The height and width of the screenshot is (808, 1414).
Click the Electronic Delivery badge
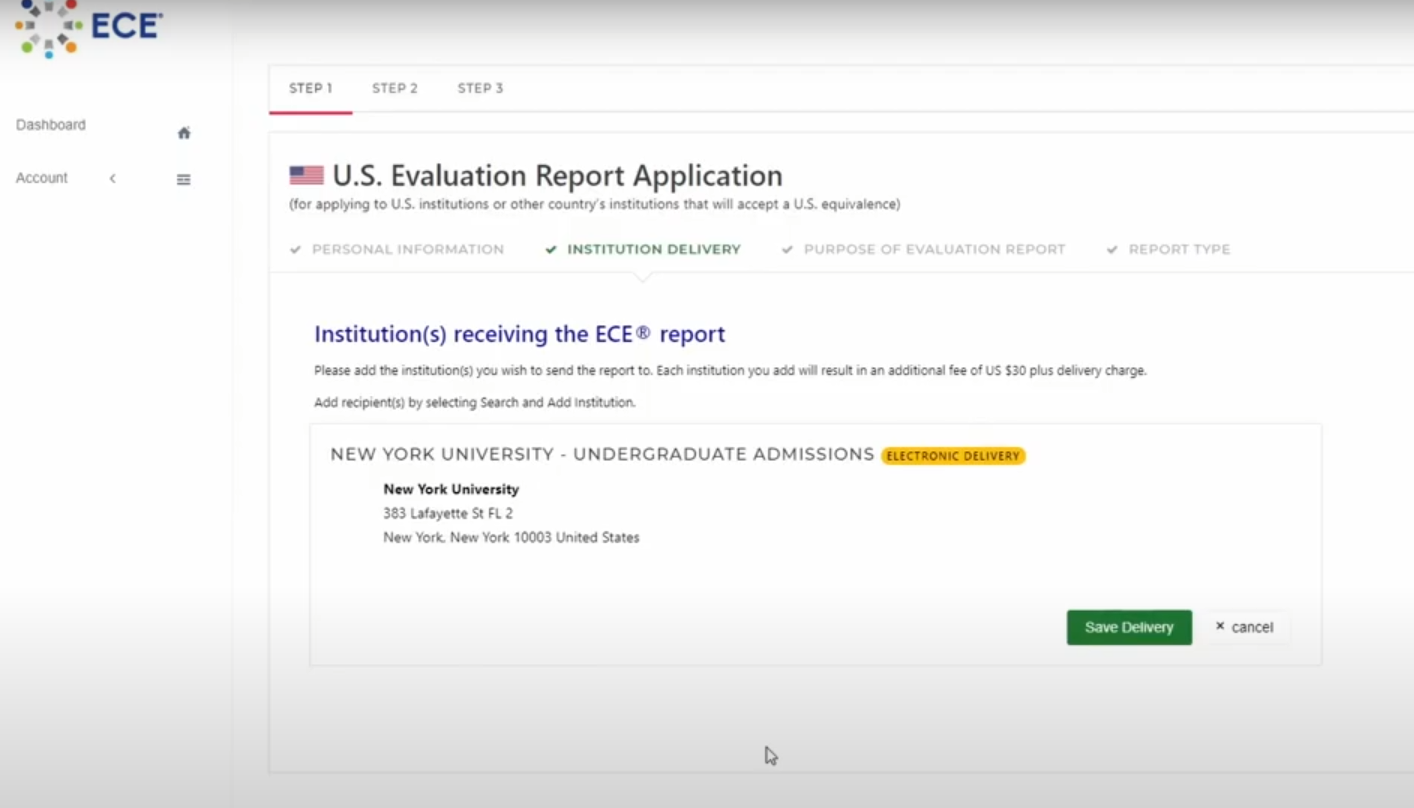pyautogui.click(x=953, y=456)
